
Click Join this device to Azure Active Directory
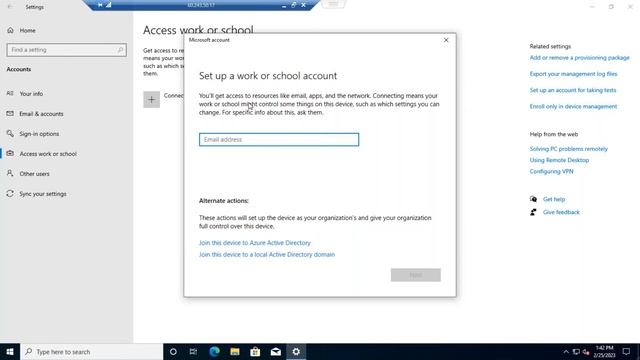(x=255, y=242)
